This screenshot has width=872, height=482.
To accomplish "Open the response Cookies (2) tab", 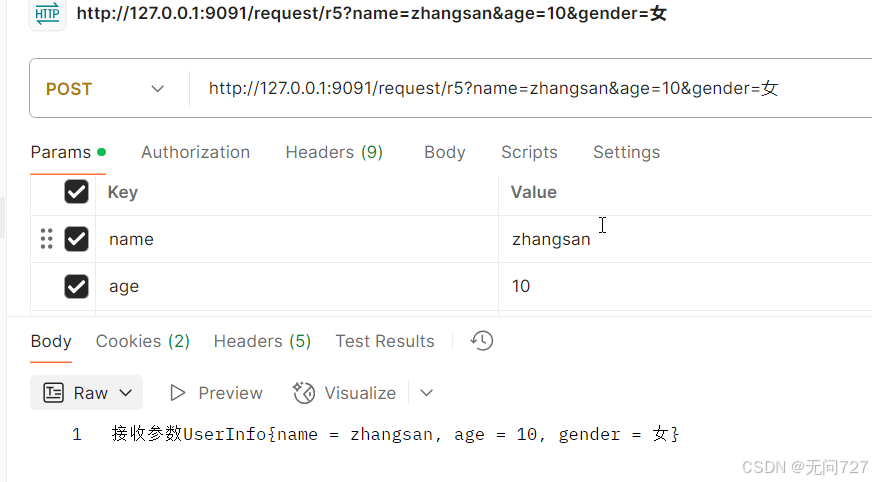I will 142,341.
